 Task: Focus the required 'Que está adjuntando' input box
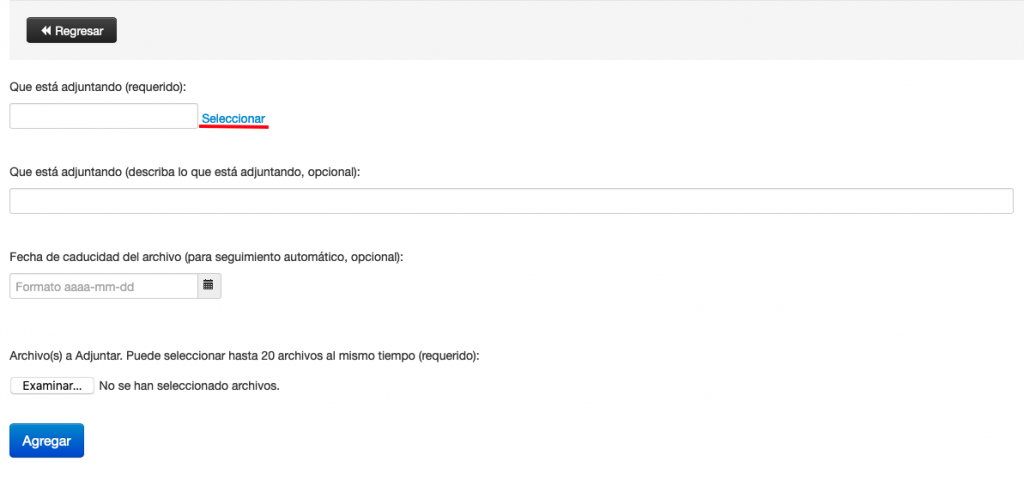pos(103,116)
